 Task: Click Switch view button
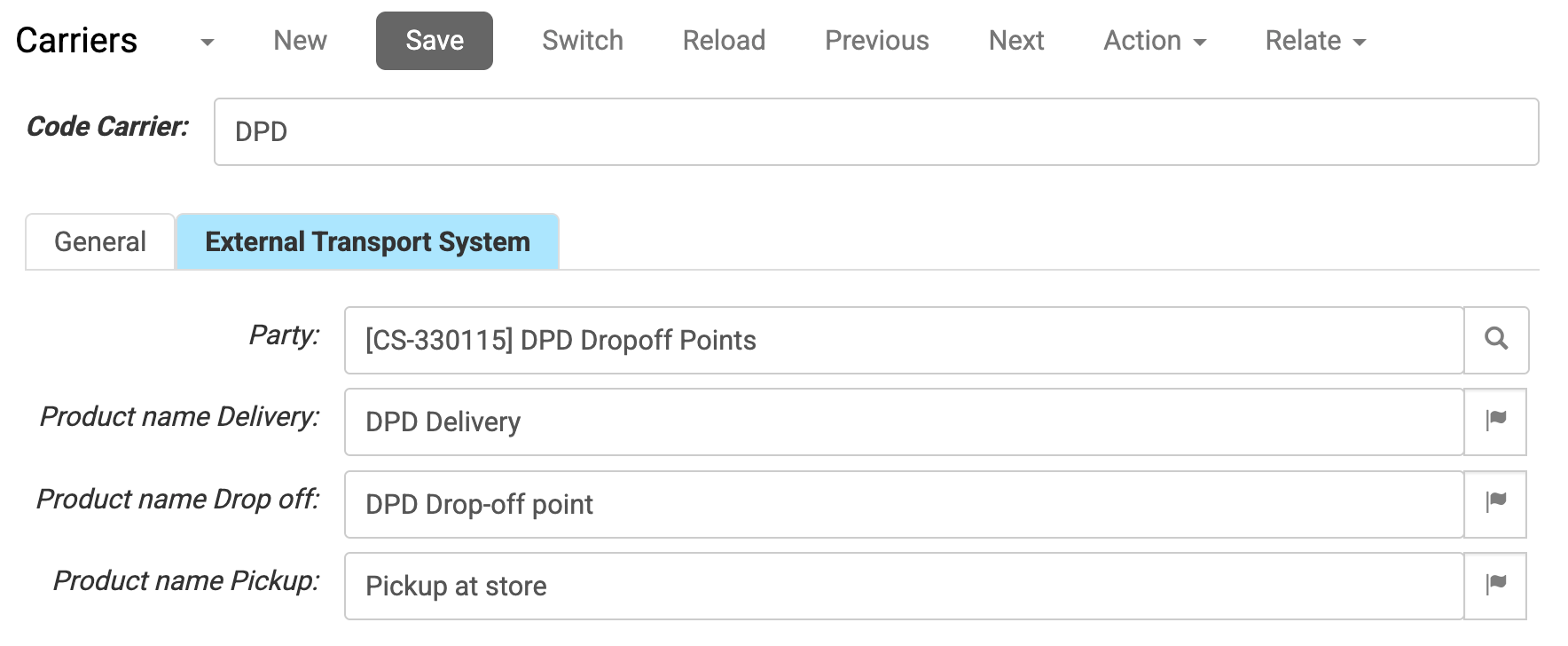pos(583,41)
